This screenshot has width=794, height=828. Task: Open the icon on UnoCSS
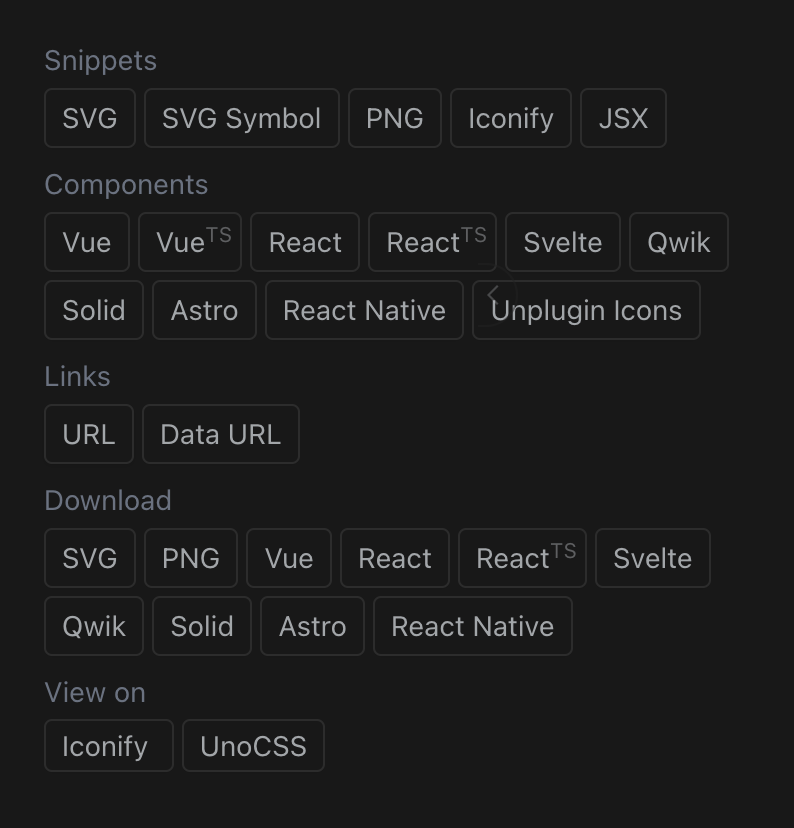click(253, 746)
